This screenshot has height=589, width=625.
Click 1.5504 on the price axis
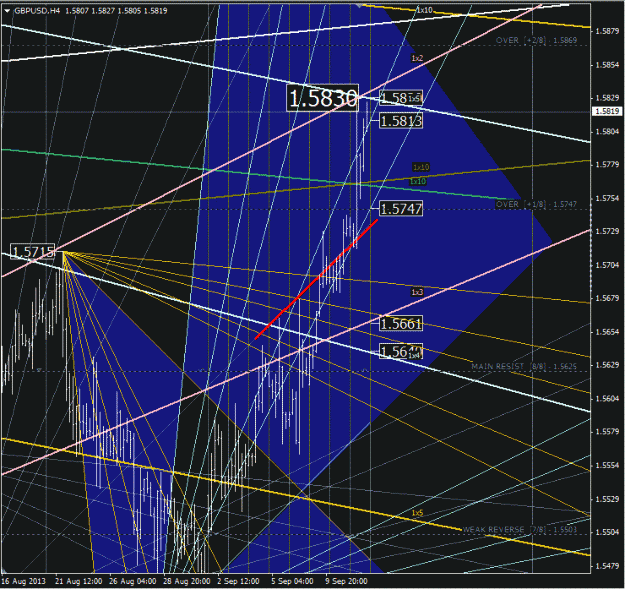pos(607,532)
